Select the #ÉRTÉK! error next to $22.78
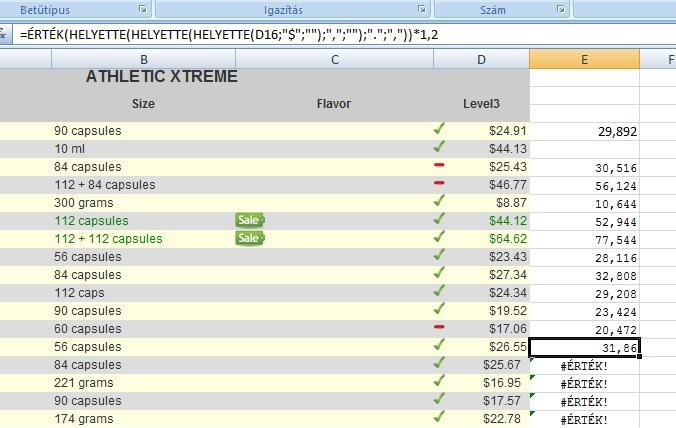676x428 pixels. point(584,419)
